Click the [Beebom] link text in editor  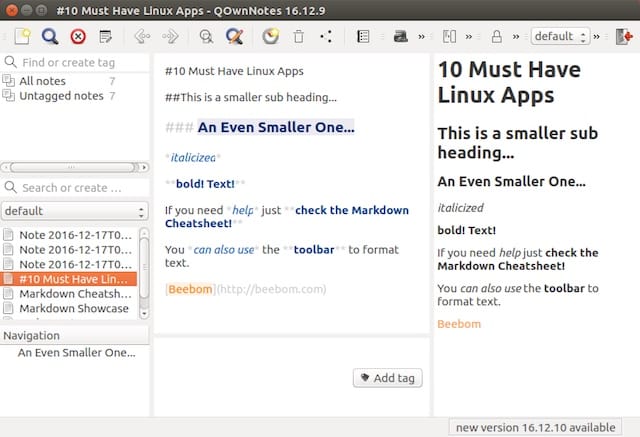(190, 289)
